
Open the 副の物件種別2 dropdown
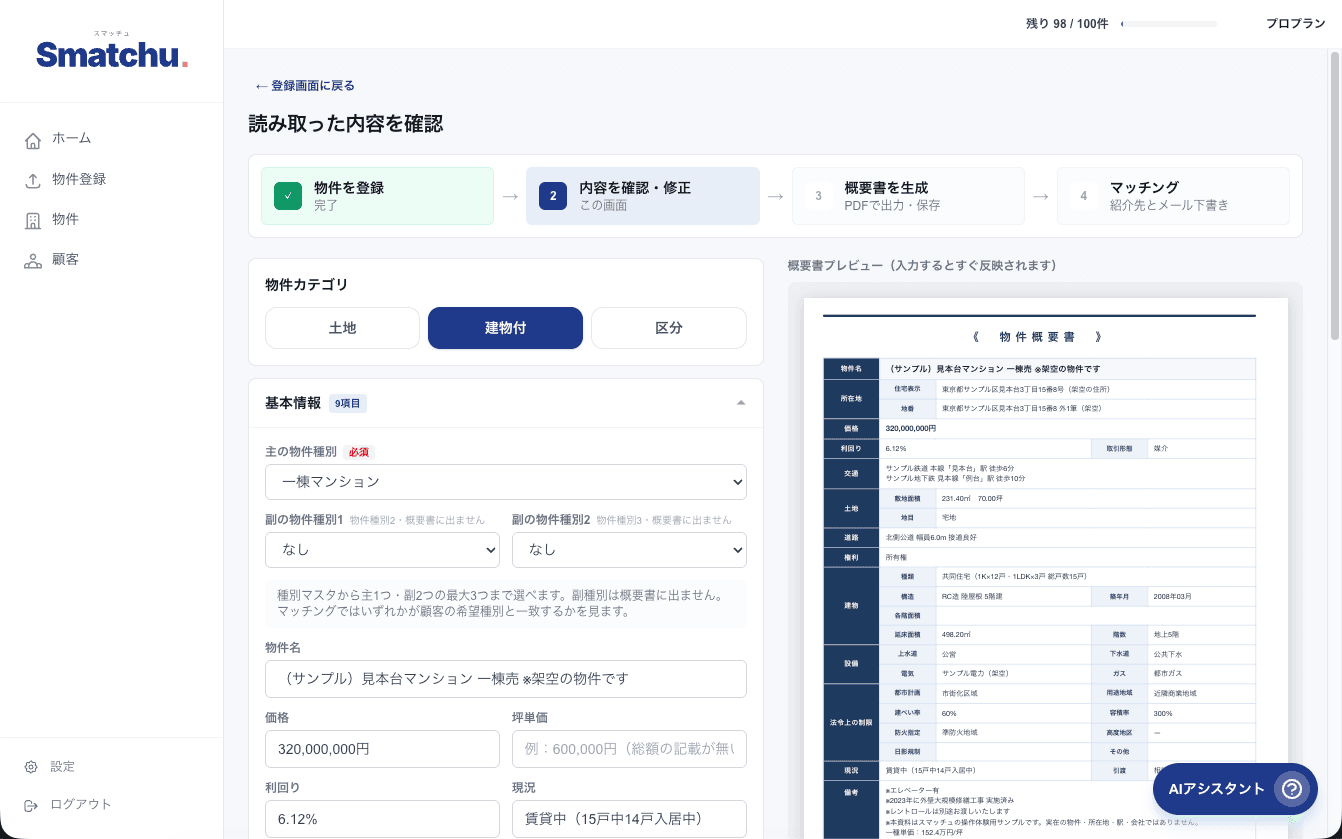[629, 549]
